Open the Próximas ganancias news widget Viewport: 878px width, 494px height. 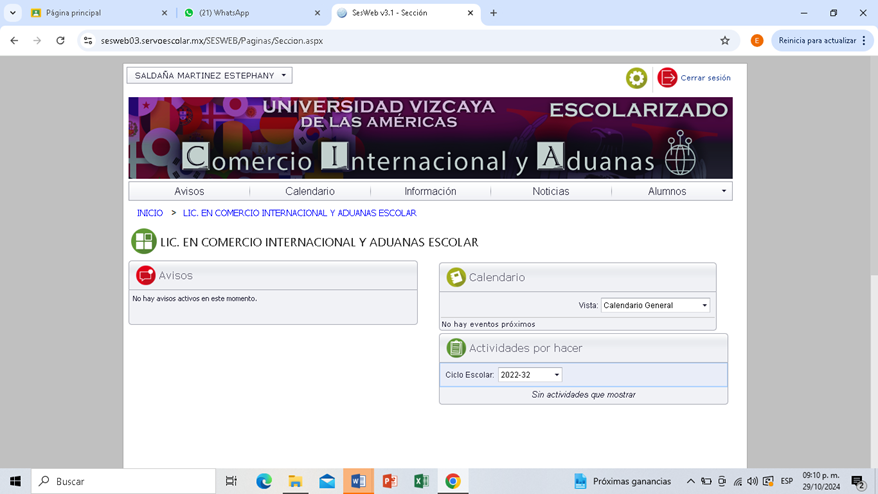[622, 481]
